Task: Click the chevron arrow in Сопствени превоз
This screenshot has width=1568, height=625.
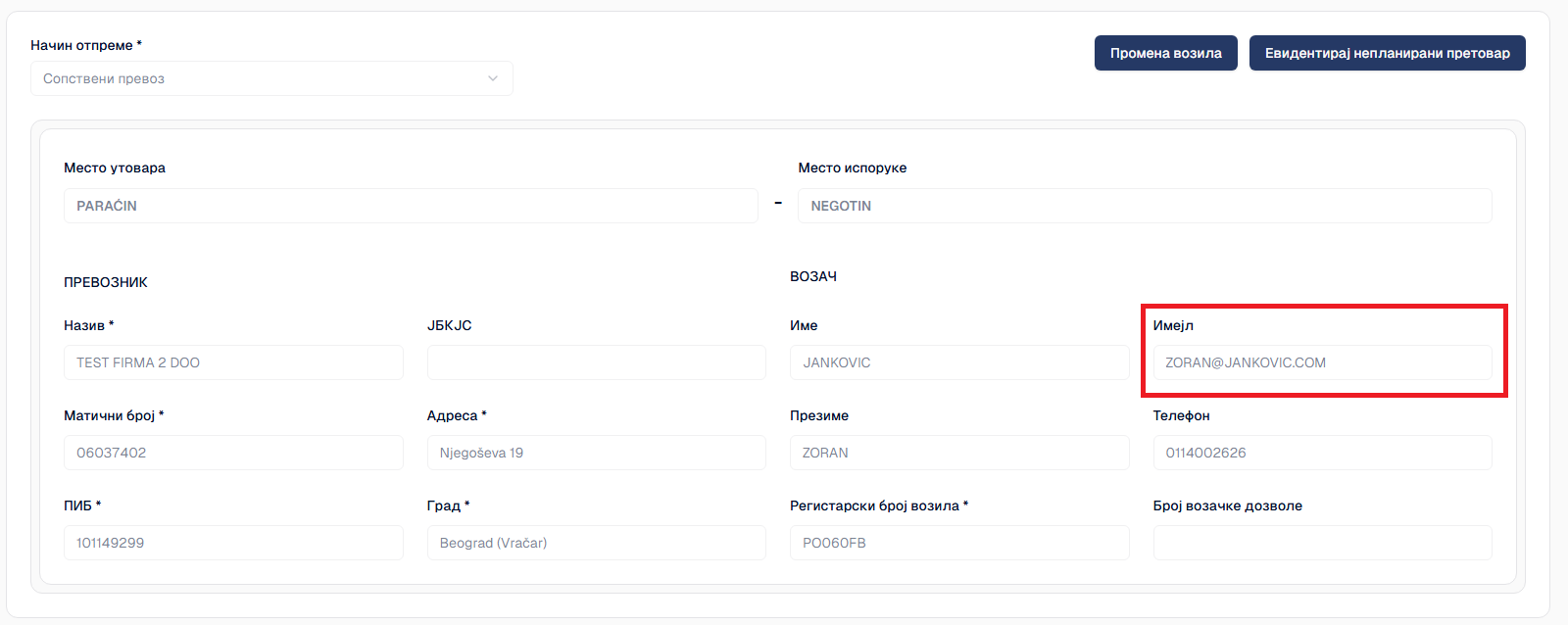Action: (493, 78)
